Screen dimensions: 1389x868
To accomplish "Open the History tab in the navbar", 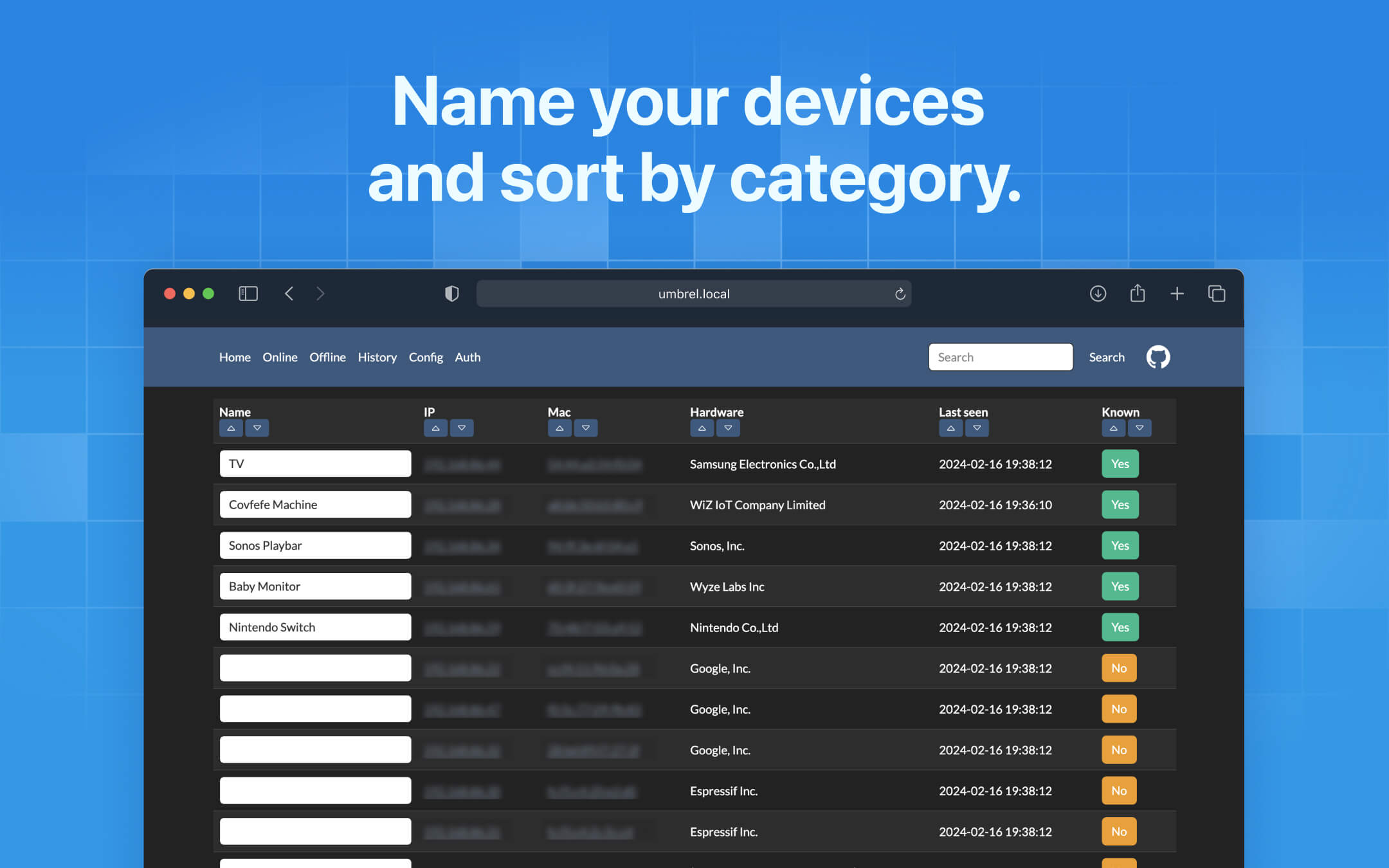I will [377, 357].
